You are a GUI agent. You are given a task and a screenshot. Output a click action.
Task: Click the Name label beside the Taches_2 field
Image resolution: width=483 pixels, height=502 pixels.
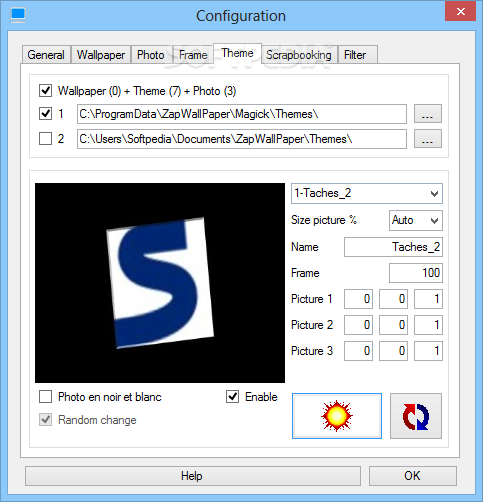coord(305,247)
